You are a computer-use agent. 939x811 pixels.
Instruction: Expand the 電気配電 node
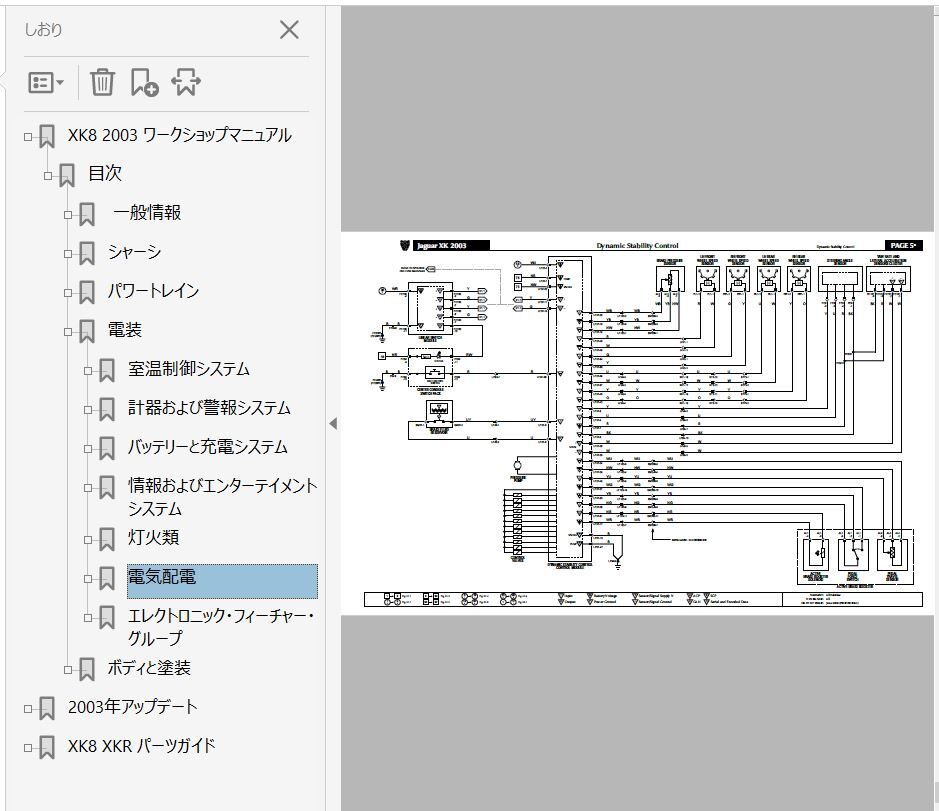click(88, 579)
